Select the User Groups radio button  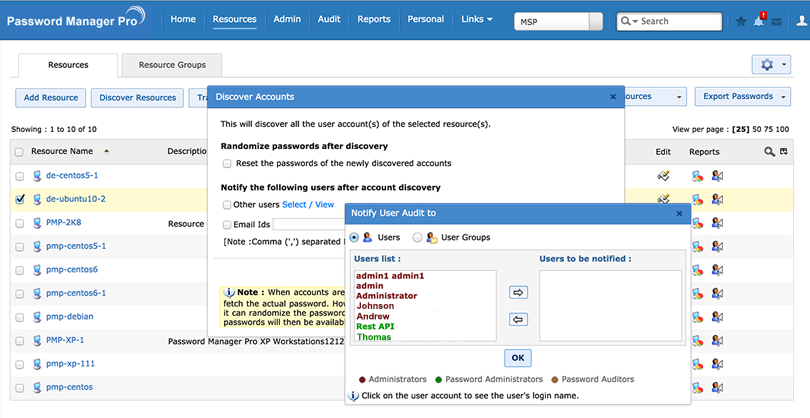click(x=417, y=238)
